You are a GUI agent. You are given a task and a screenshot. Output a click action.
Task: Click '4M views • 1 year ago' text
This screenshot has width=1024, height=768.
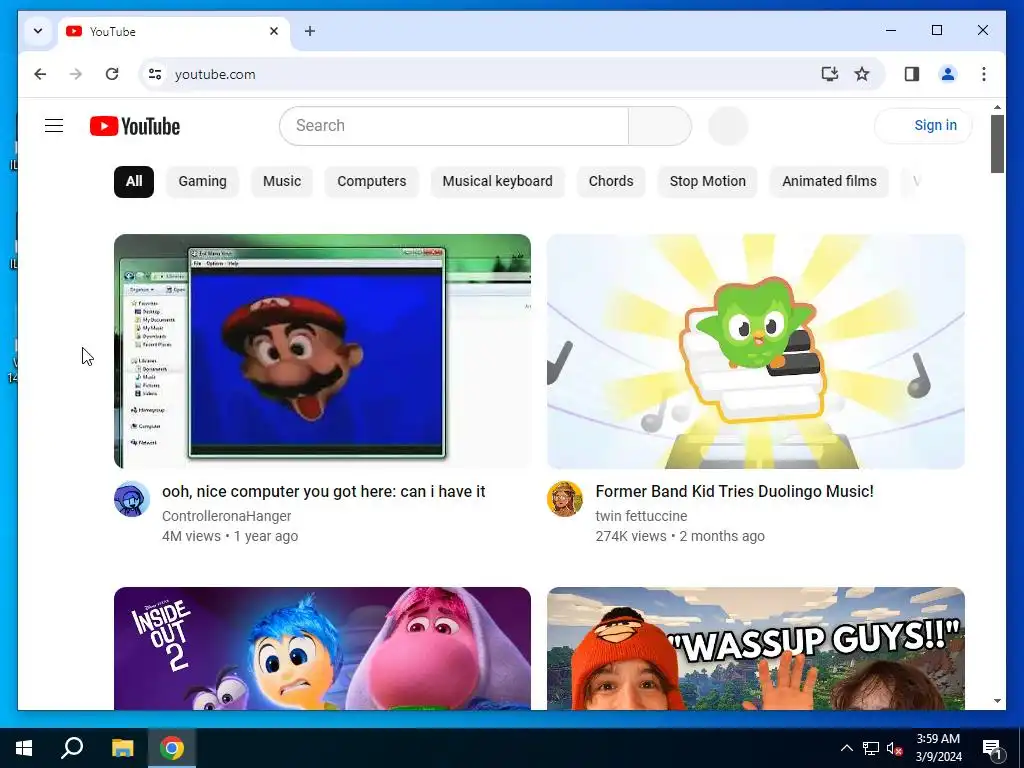point(230,536)
